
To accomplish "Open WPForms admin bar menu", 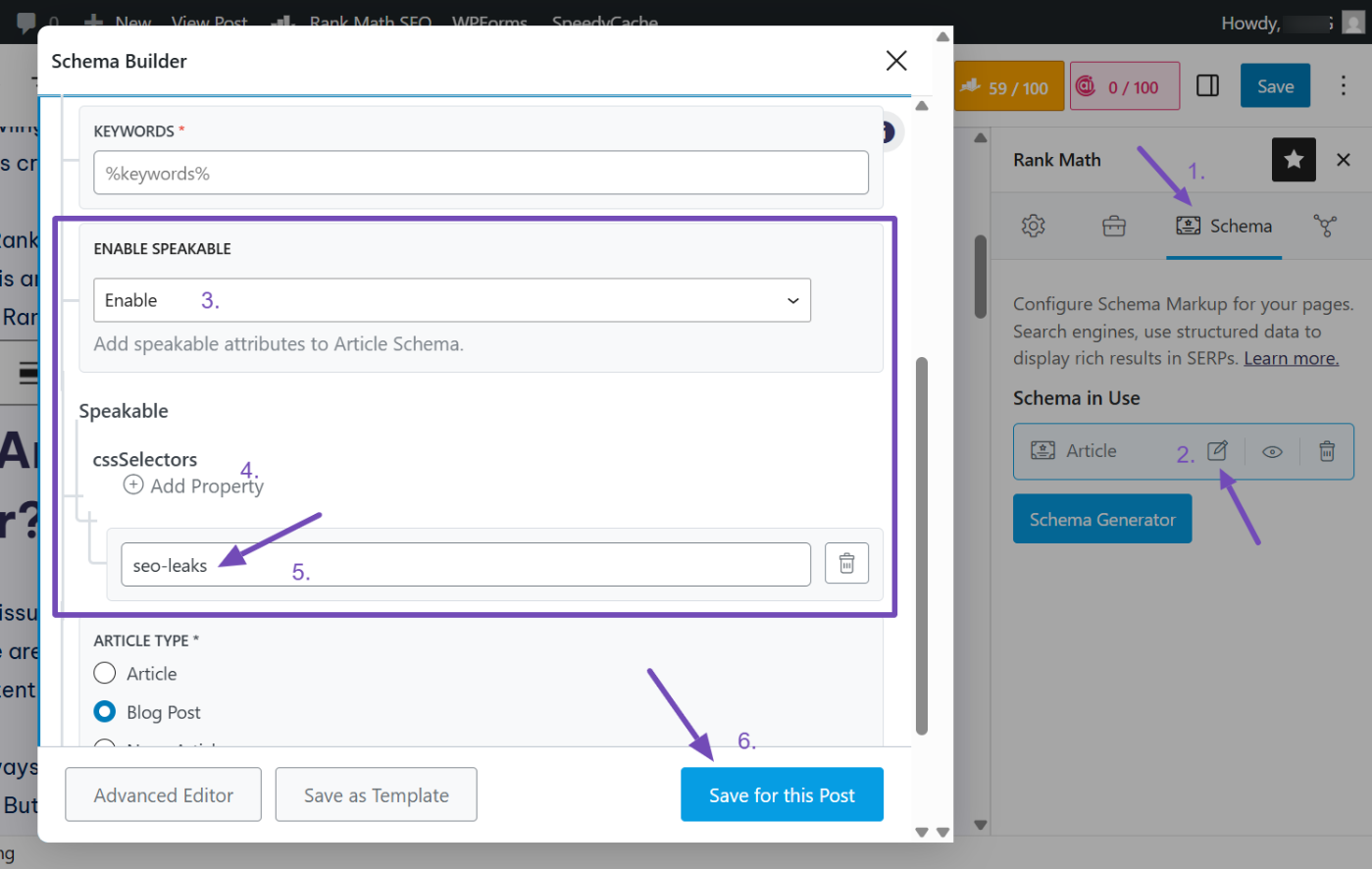I will [x=489, y=22].
